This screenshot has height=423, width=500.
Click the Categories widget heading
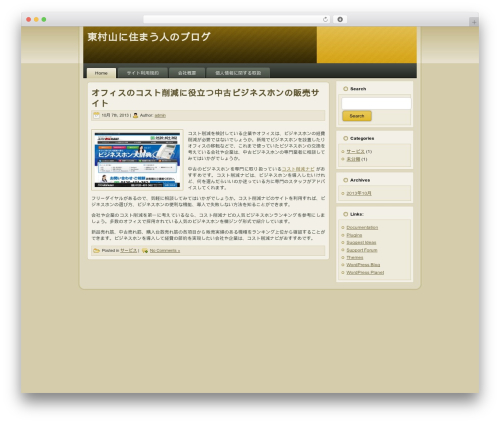tap(362, 138)
